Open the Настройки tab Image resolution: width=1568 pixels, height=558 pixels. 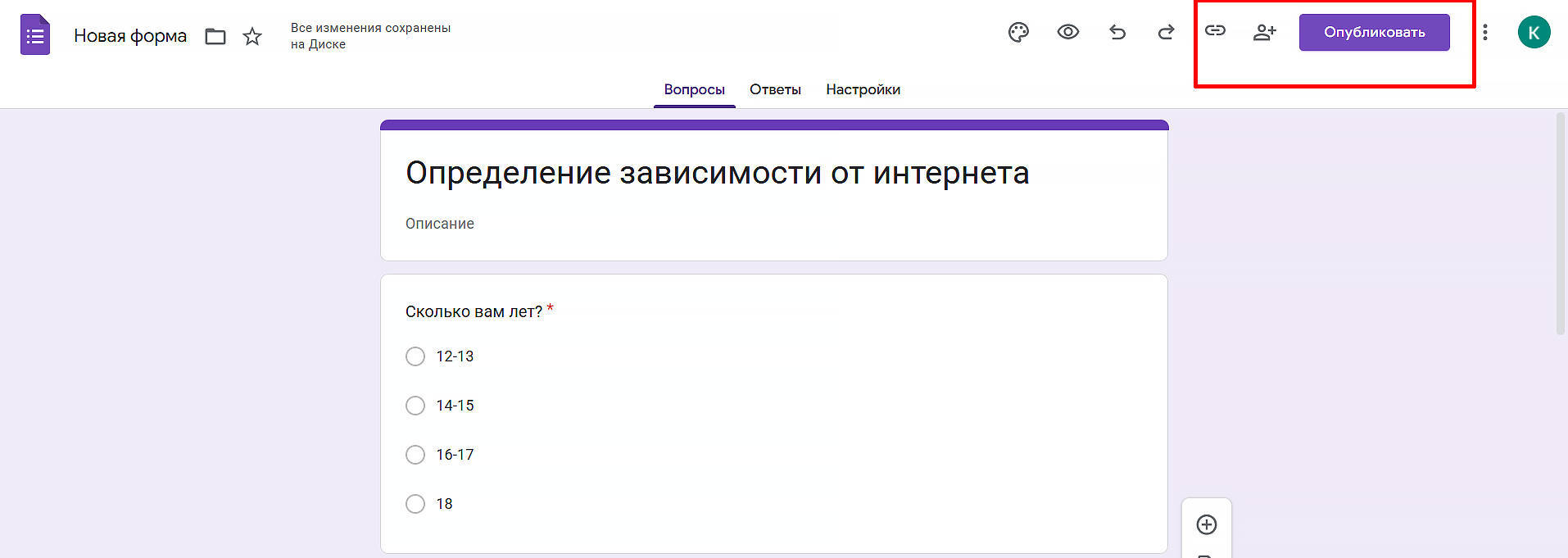click(863, 89)
